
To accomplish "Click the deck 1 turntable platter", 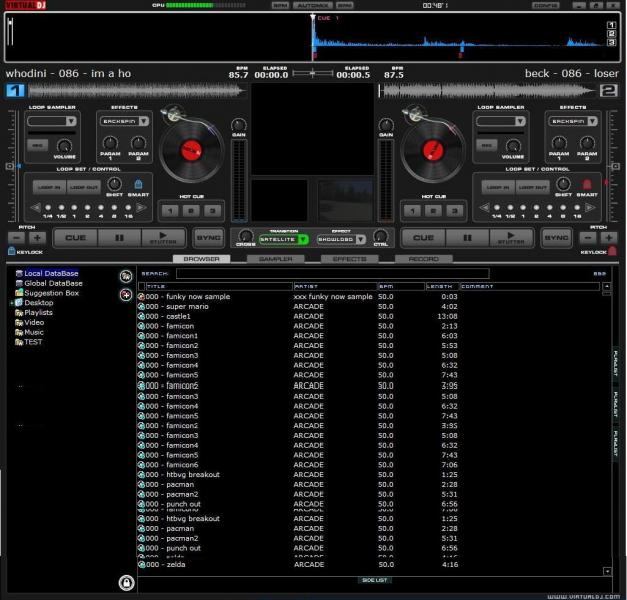I will click(x=191, y=151).
